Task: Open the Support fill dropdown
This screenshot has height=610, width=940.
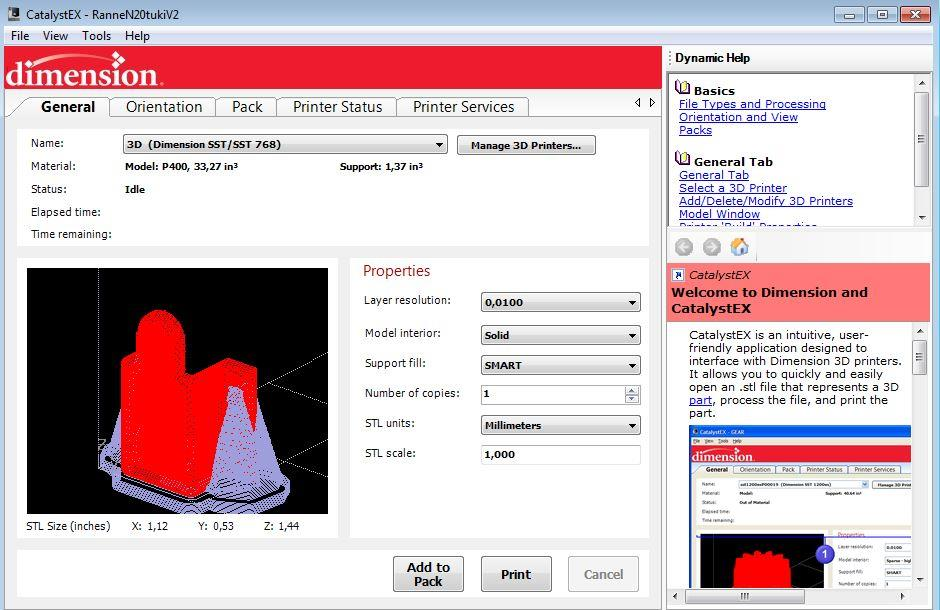Action: pos(561,366)
